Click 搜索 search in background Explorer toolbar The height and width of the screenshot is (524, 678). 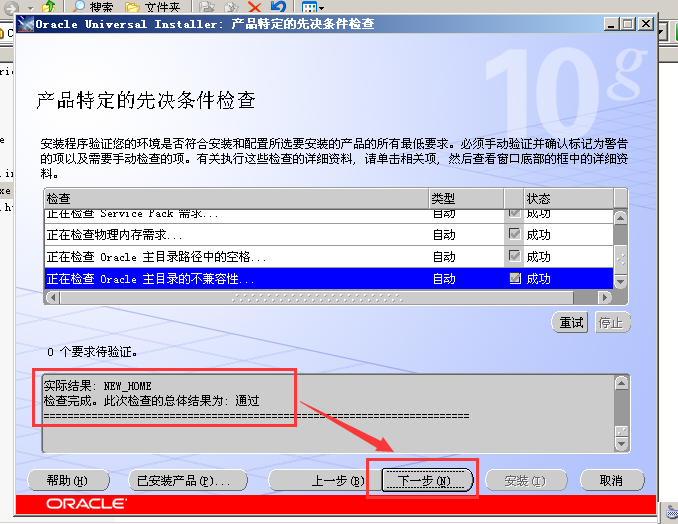(93, 6)
